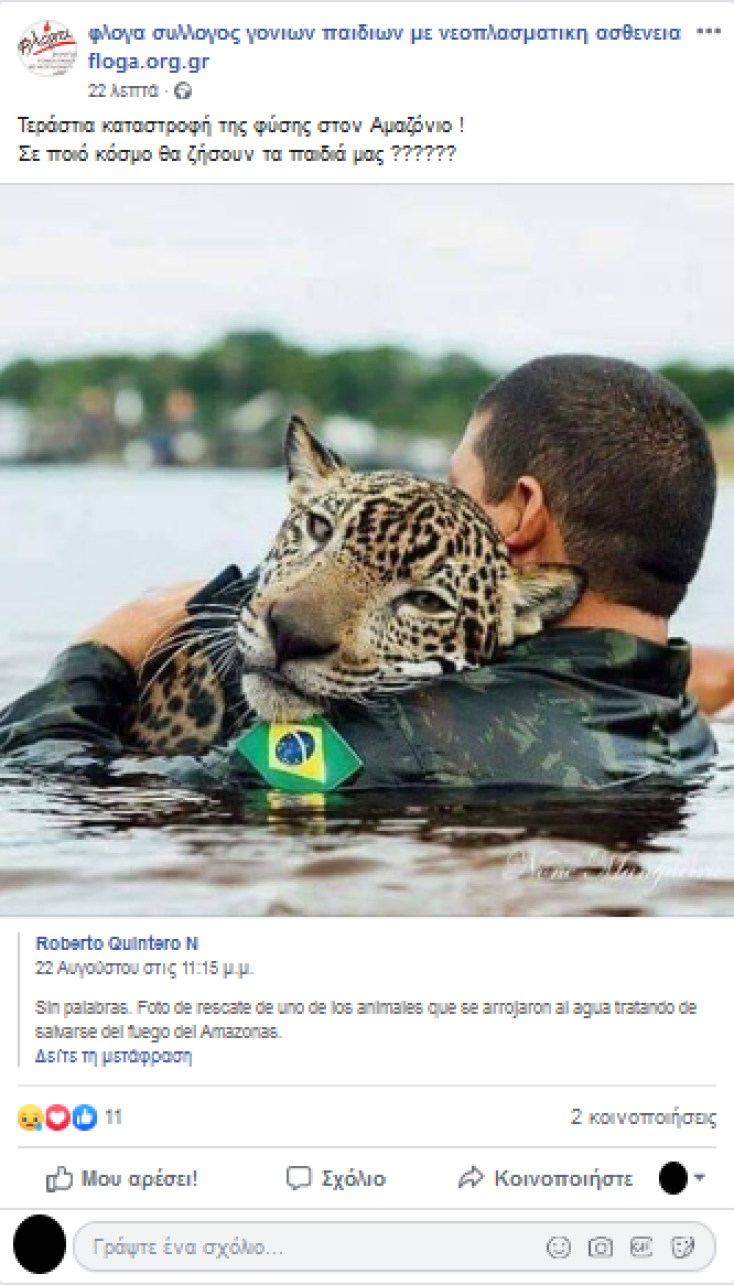Viewport: 734px width, 1285px height.
Task: Open the floga.org.gr page name link
Action: click(149, 61)
